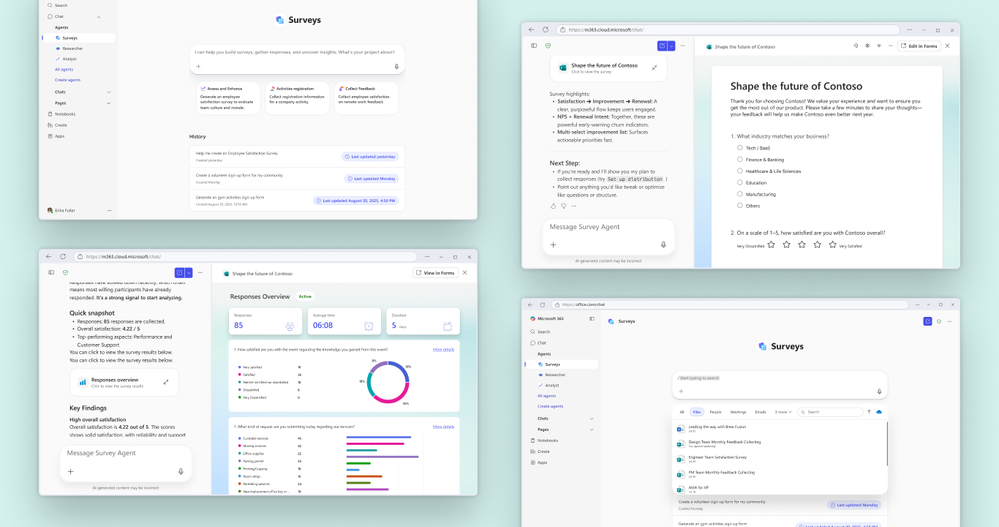Select the Tech / SaaS industry option
The width and height of the screenshot is (999, 527).
[740, 148]
